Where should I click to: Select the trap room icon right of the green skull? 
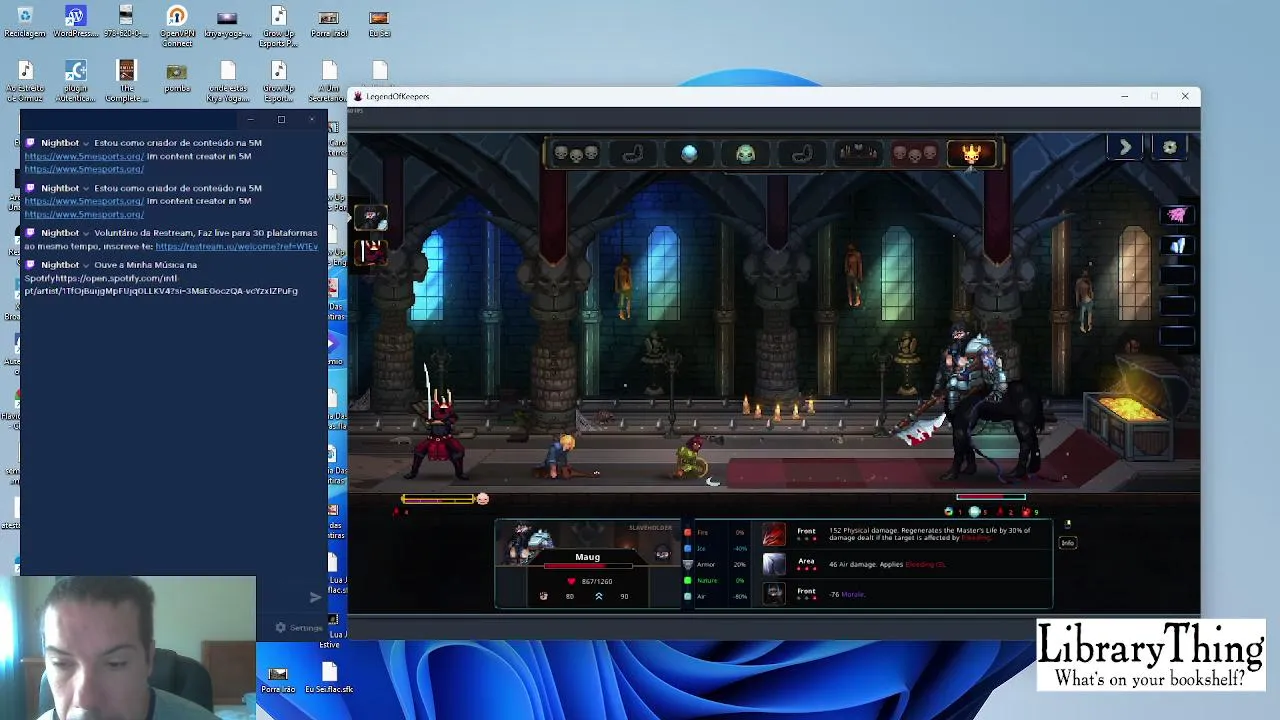(x=802, y=153)
